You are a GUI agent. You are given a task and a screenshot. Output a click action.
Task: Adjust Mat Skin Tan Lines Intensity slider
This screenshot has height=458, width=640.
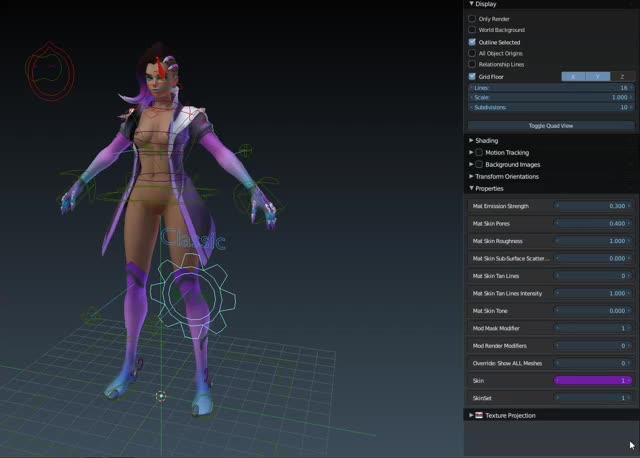(593, 293)
